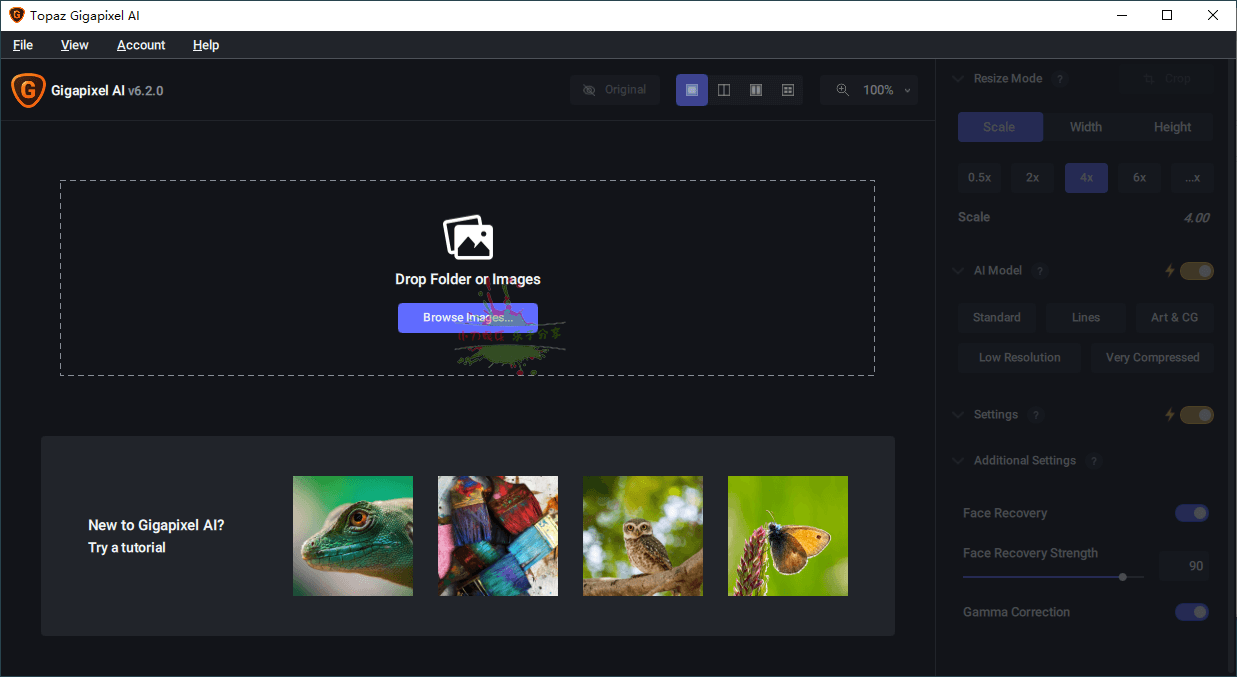This screenshot has width=1237, height=677.
Task: Select the single view layout icon
Action: click(692, 90)
